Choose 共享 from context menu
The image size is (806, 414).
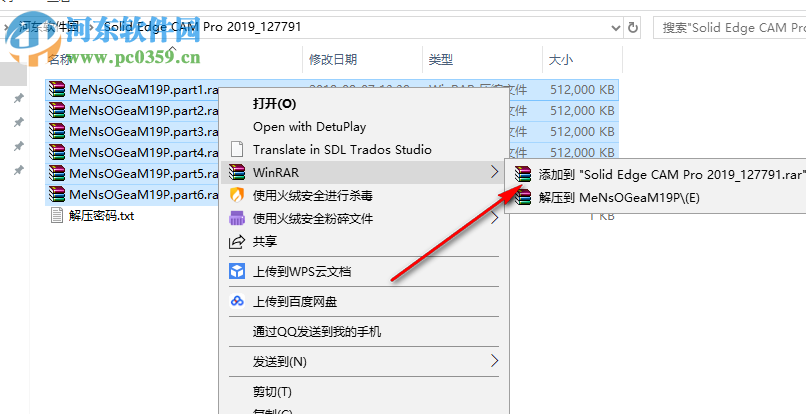click(x=265, y=241)
